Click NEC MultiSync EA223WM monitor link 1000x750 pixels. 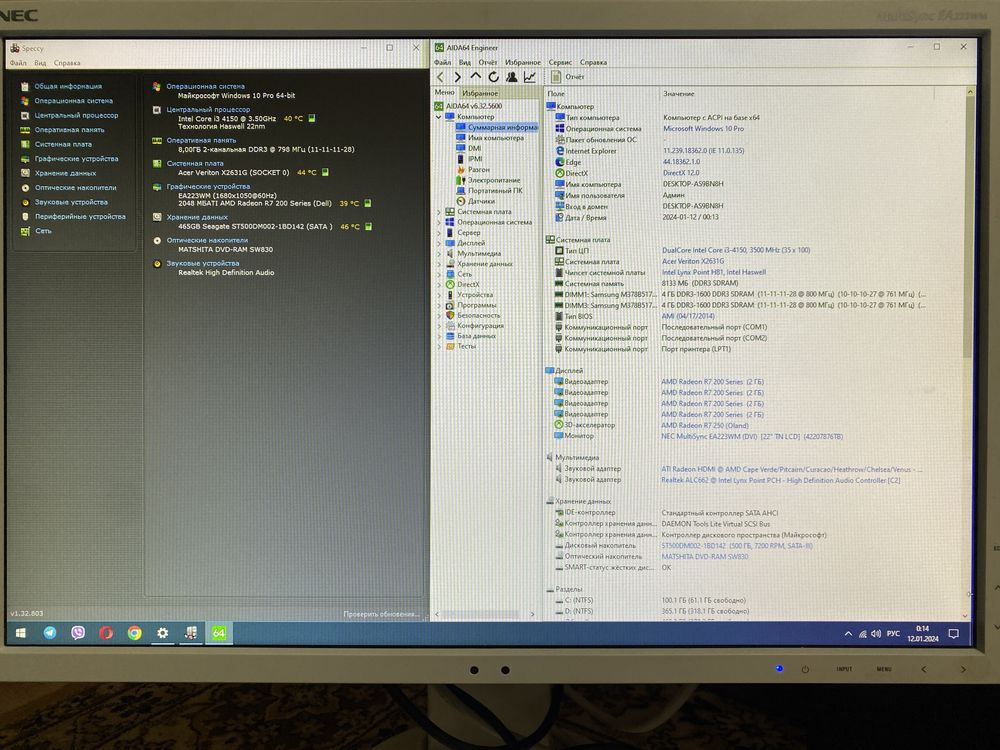click(x=752, y=437)
